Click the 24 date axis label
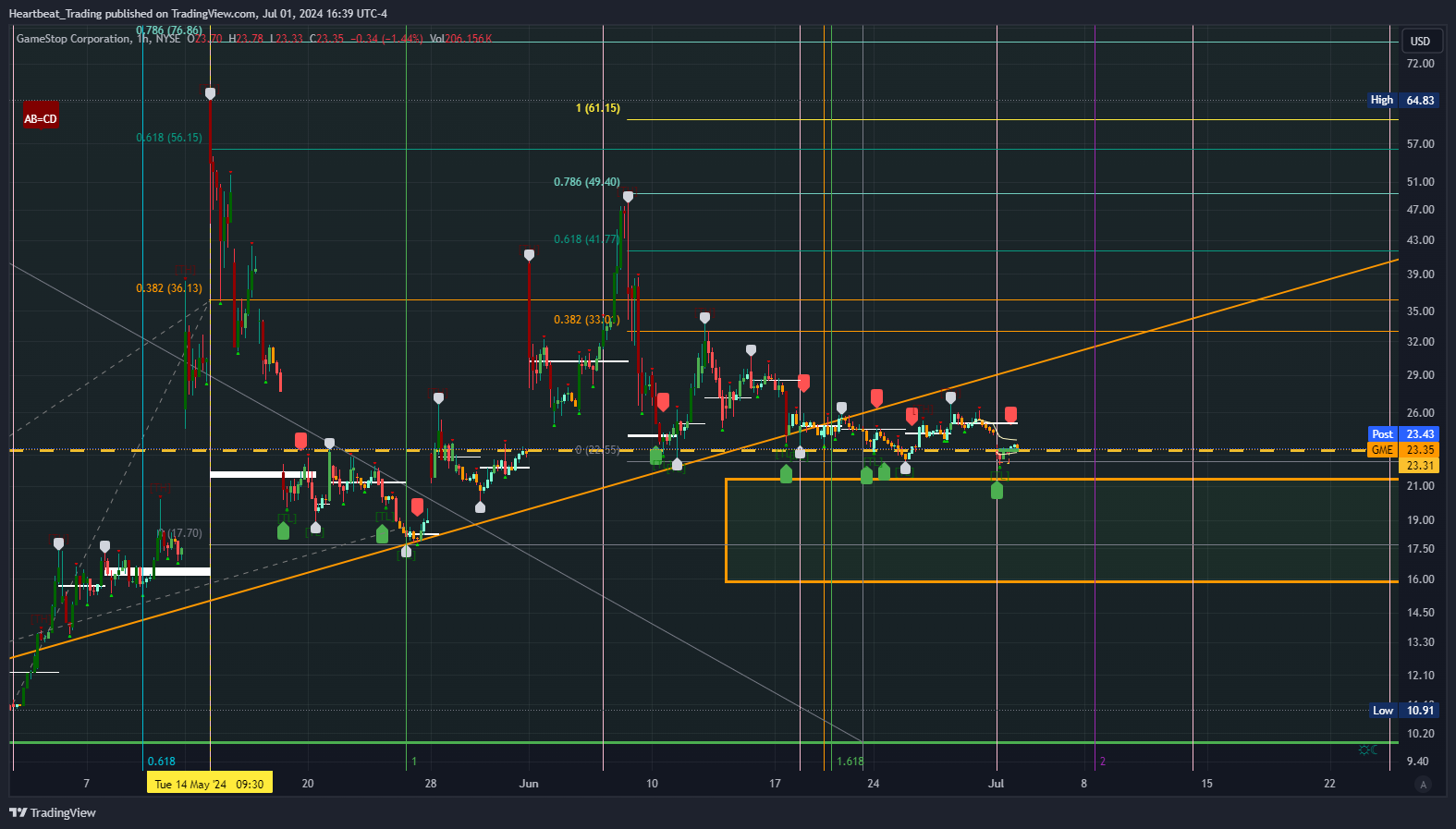1456x829 pixels. tap(874, 784)
